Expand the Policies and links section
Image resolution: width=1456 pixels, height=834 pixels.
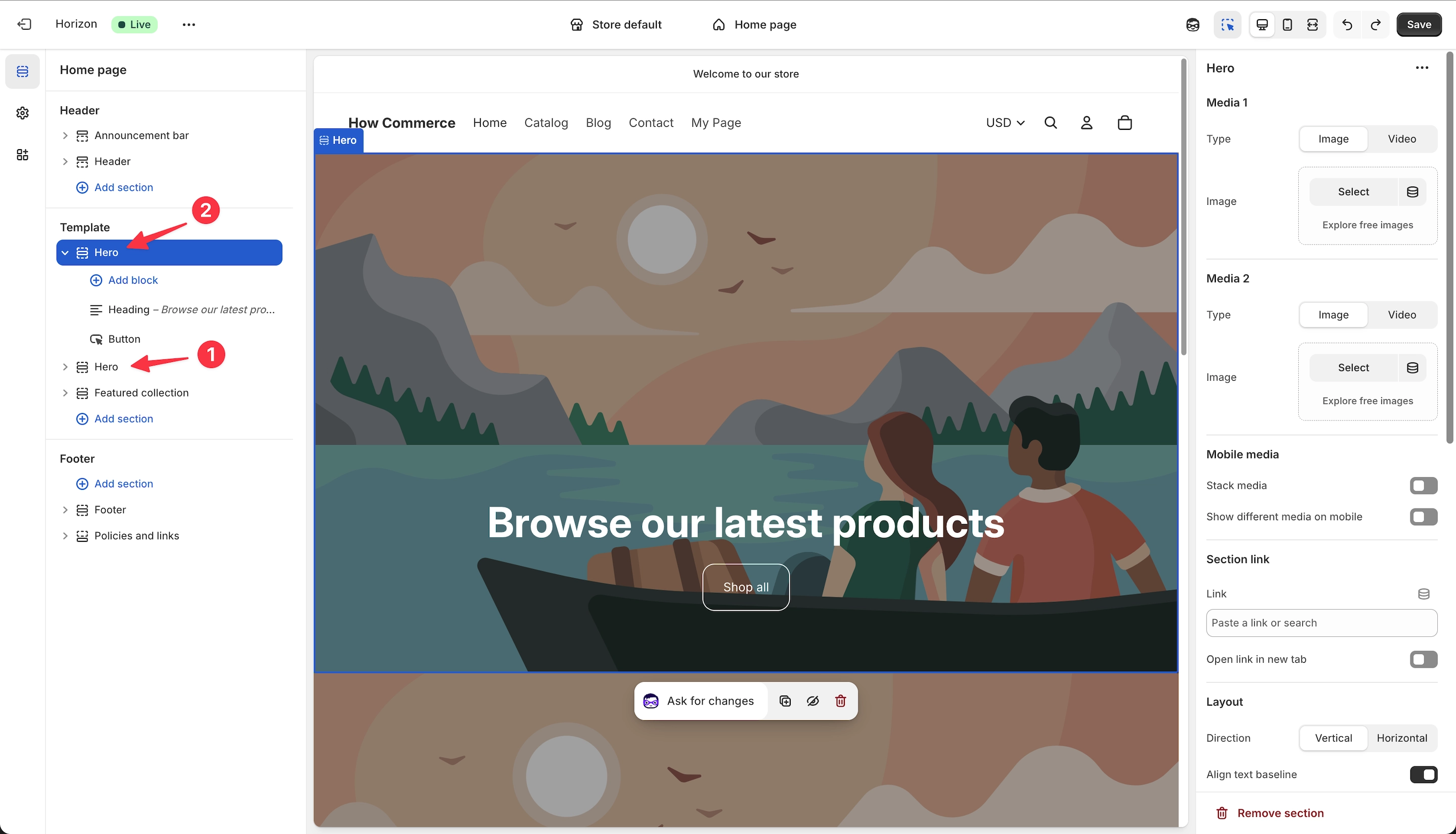(x=65, y=536)
